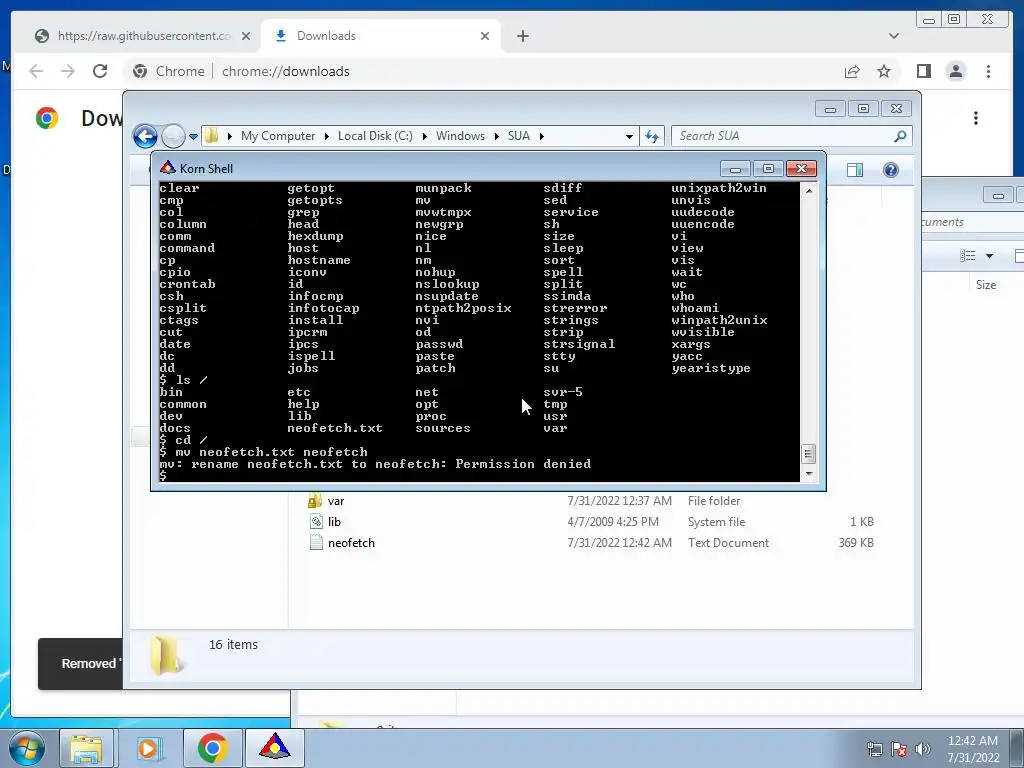Screen dimensions: 1024x768
Task: Click the search magnifier icon
Action: (900, 136)
